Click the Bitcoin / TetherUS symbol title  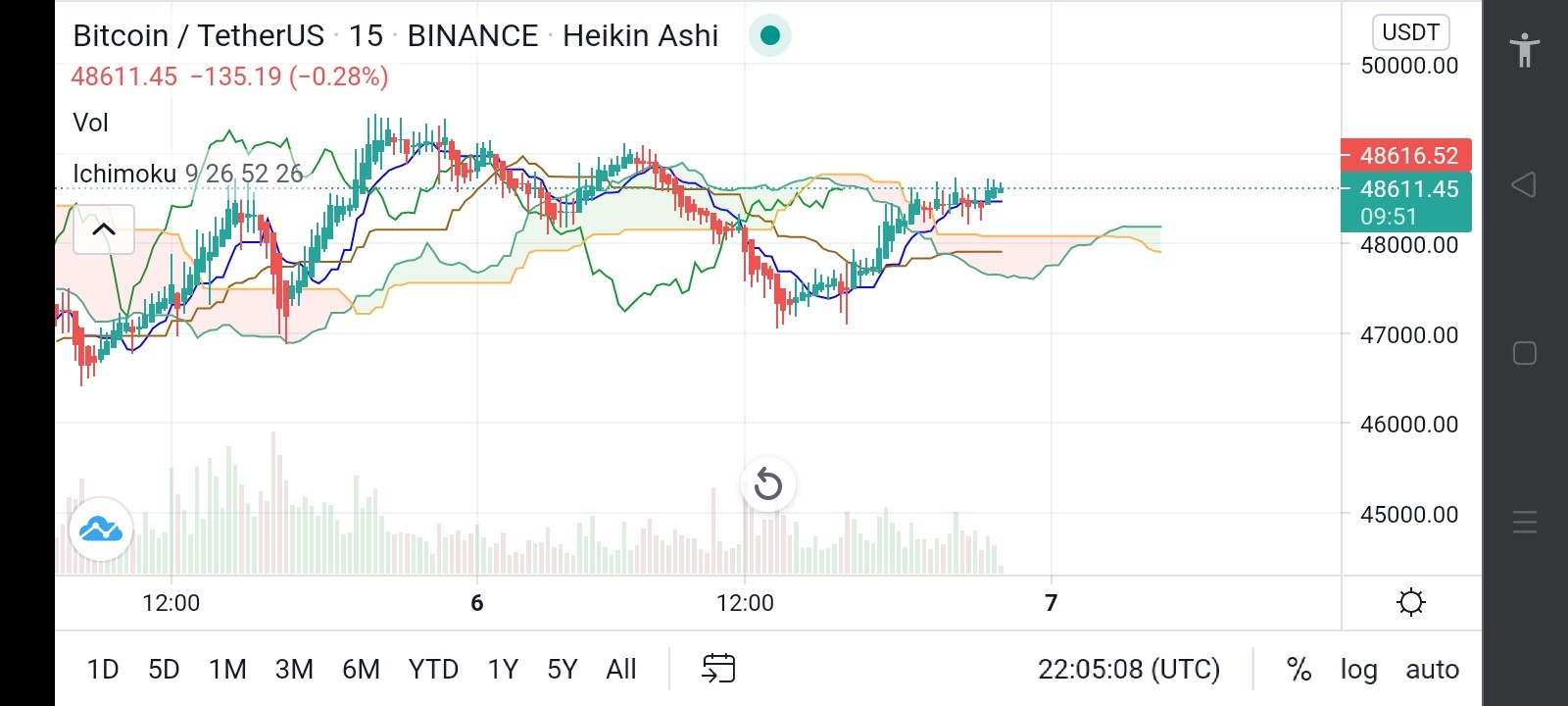coord(198,35)
